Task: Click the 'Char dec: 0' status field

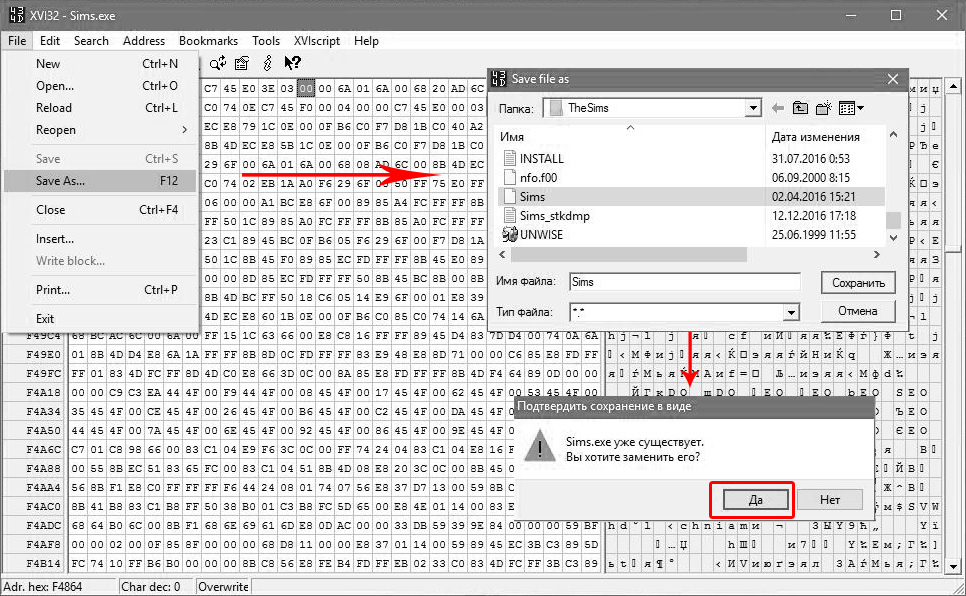Action: point(156,587)
